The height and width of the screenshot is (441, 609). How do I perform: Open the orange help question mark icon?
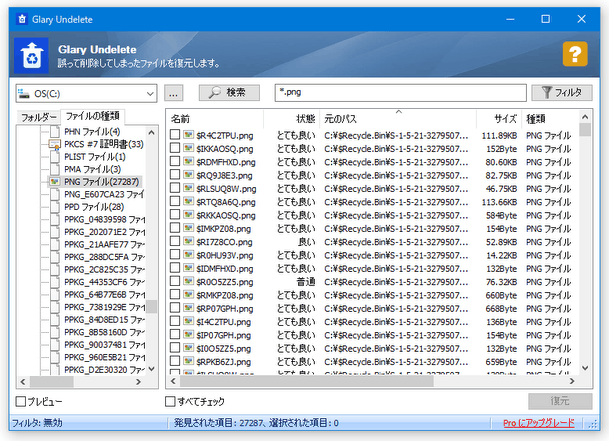(x=575, y=54)
